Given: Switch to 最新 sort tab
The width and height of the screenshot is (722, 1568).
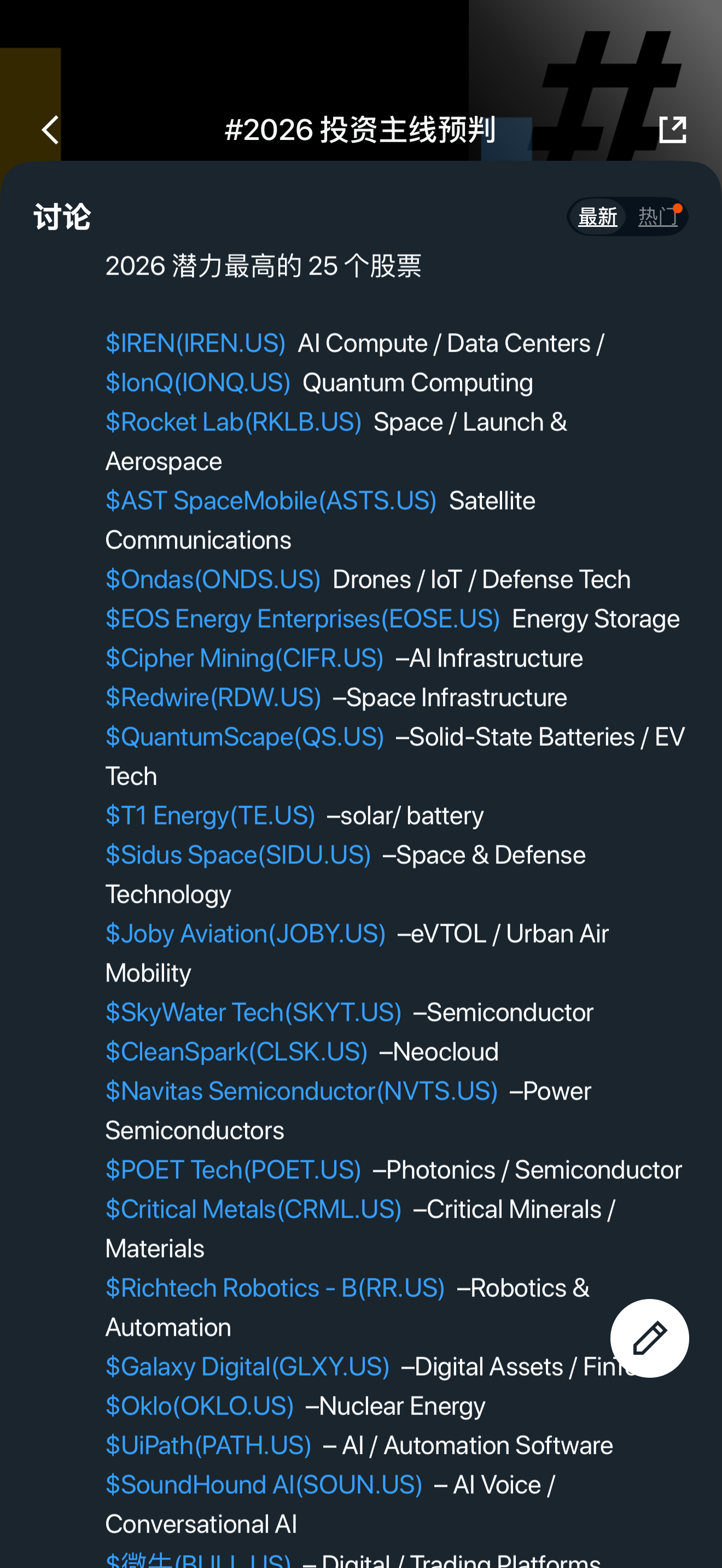Looking at the screenshot, I should point(598,217).
